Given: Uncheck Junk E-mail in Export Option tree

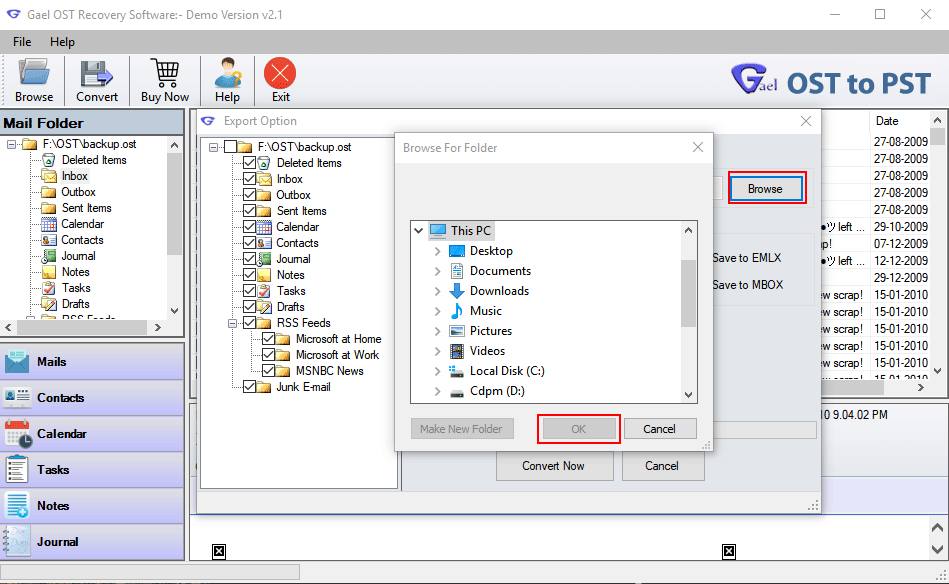Looking at the screenshot, I should (x=249, y=387).
